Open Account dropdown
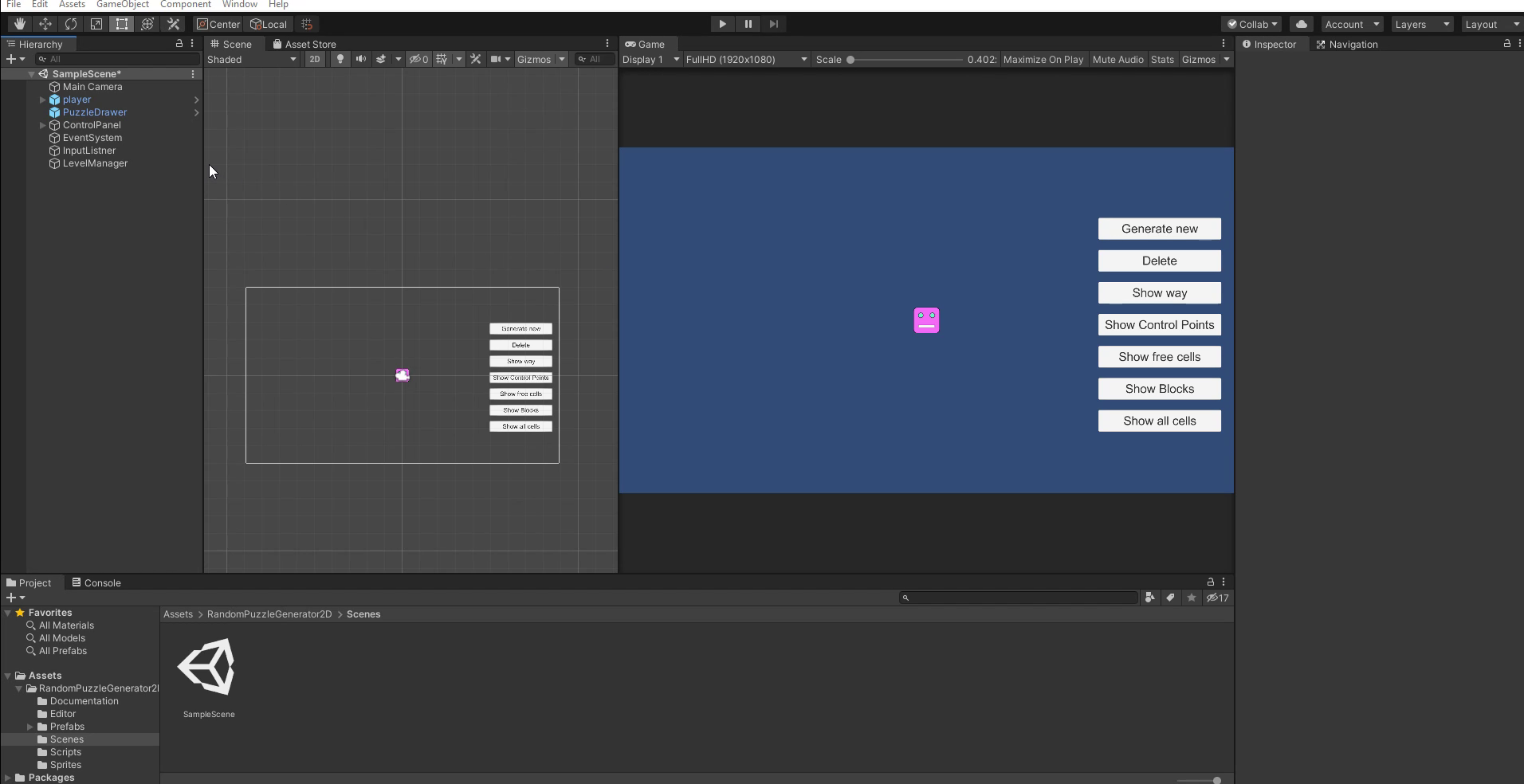 pyautogui.click(x=1352, y=24)
